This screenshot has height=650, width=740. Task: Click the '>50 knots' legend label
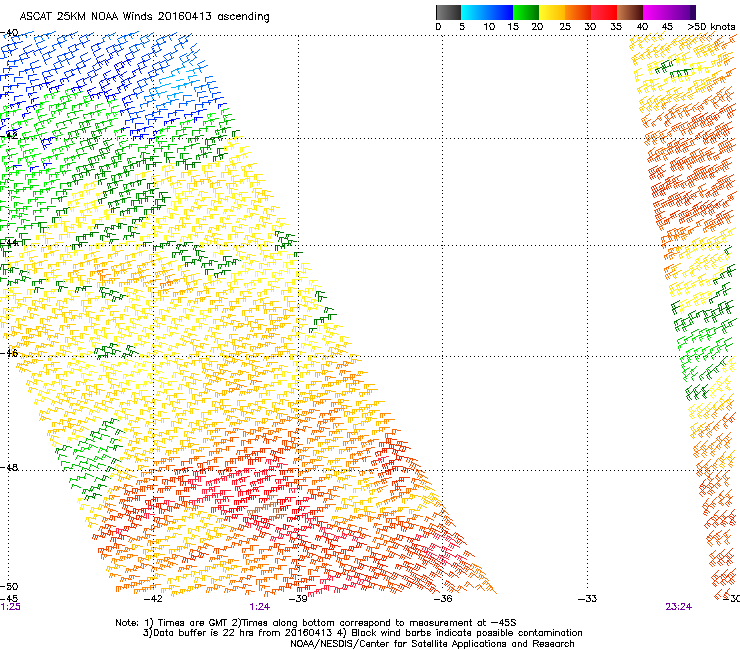711,27
